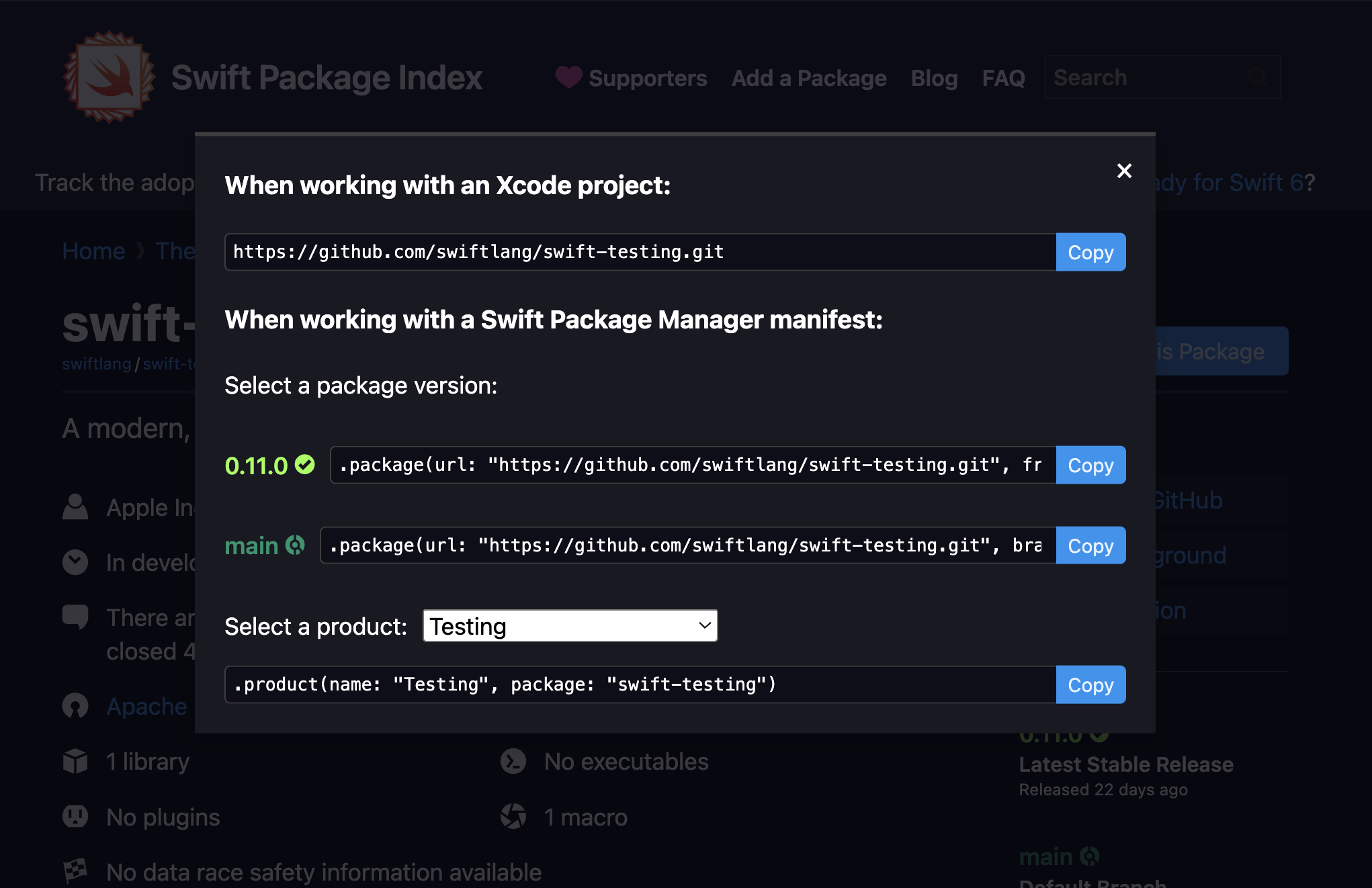The image size is (1372, 888).
Task: Click the Apache license icon
Action: pos(75,706)
